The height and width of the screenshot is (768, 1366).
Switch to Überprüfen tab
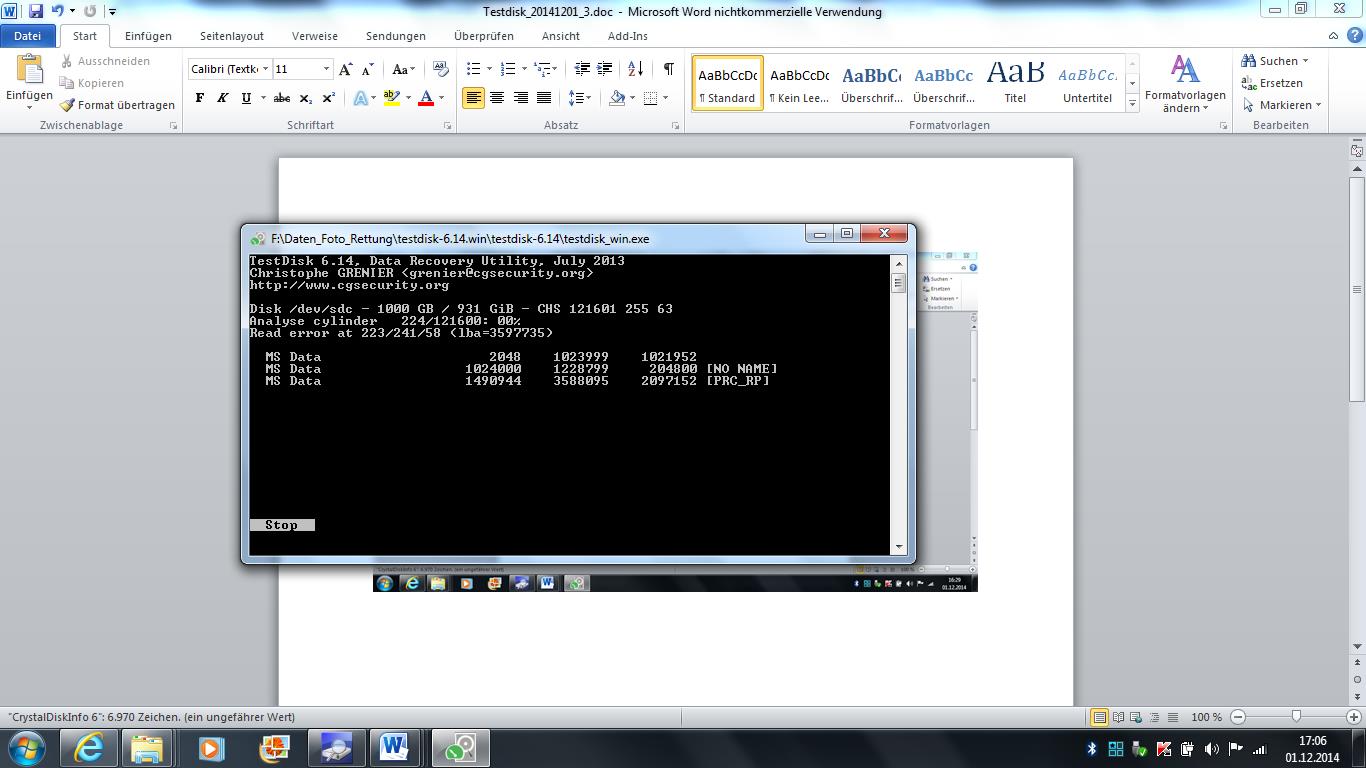click(x=484, y=36)
